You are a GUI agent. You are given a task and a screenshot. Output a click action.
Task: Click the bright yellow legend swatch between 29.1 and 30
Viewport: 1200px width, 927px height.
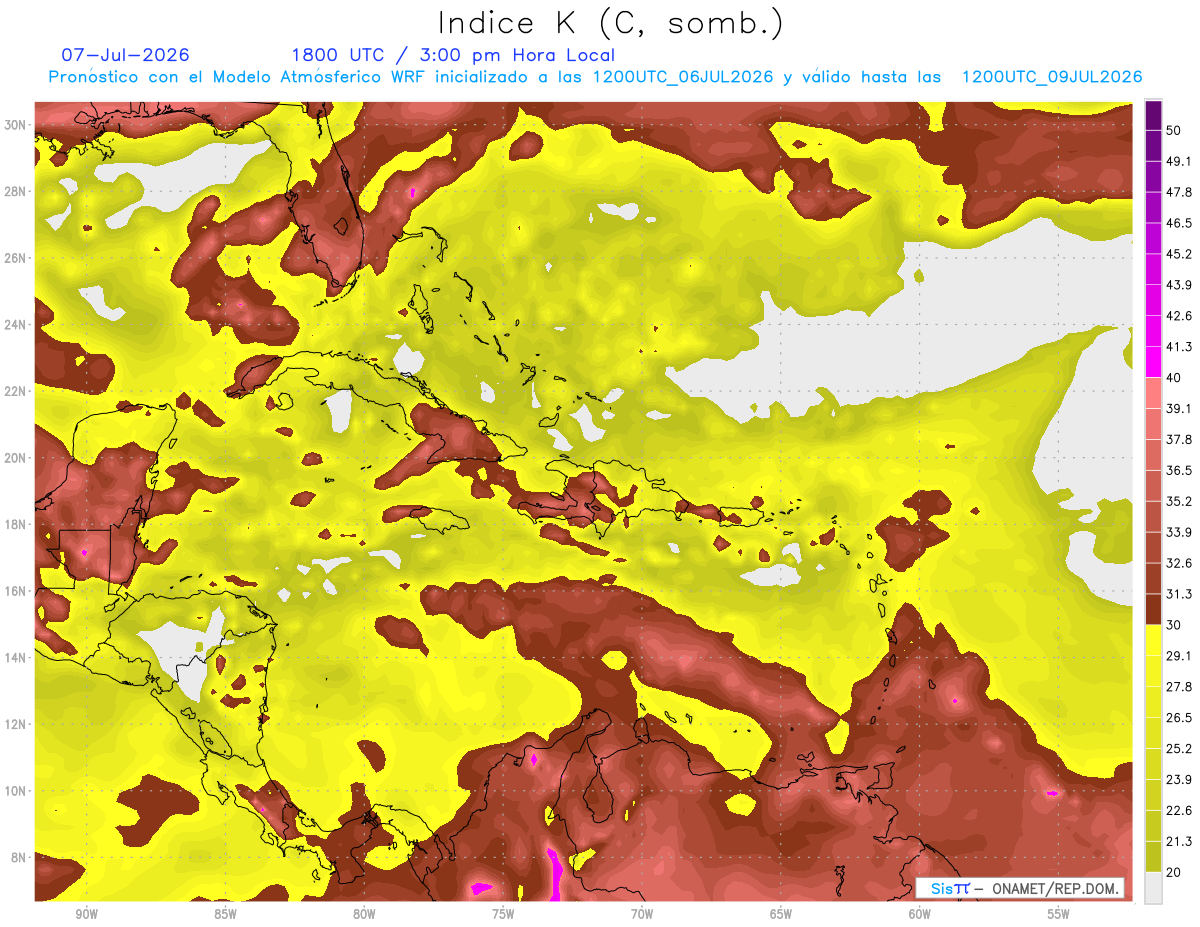[x=1153, y=640]
